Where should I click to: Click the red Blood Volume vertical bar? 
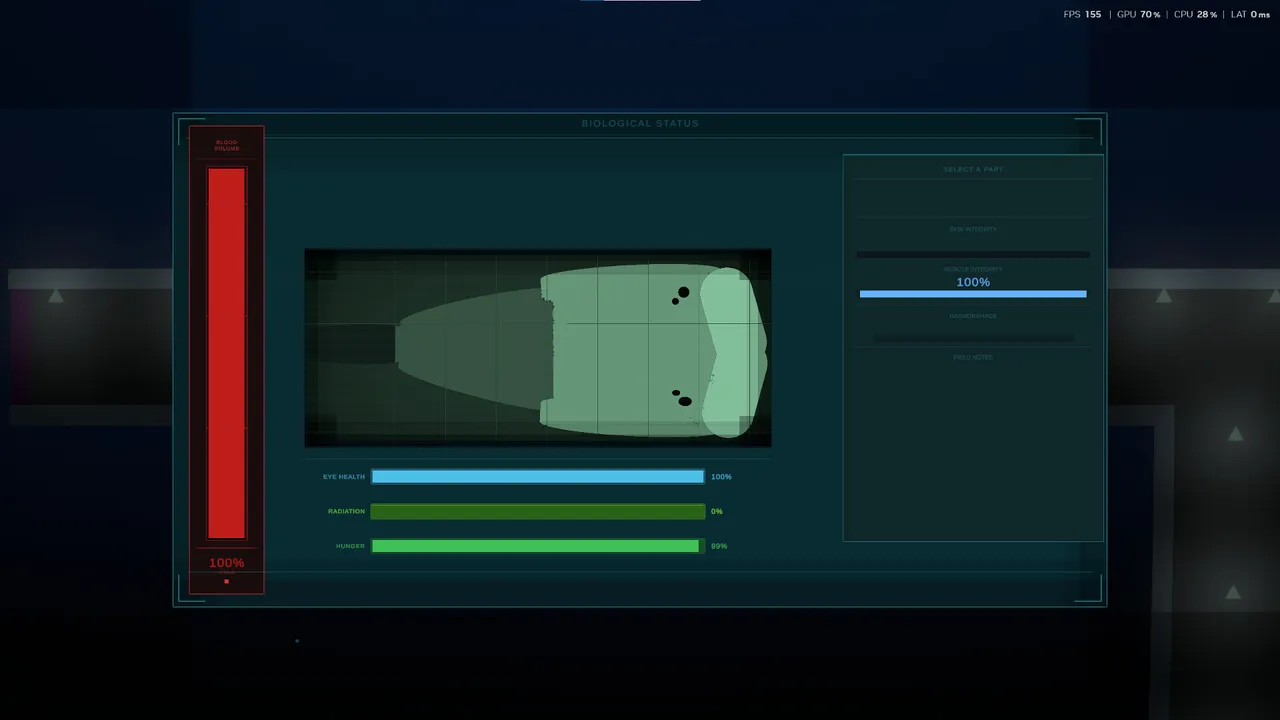click(x=226, y=353)
